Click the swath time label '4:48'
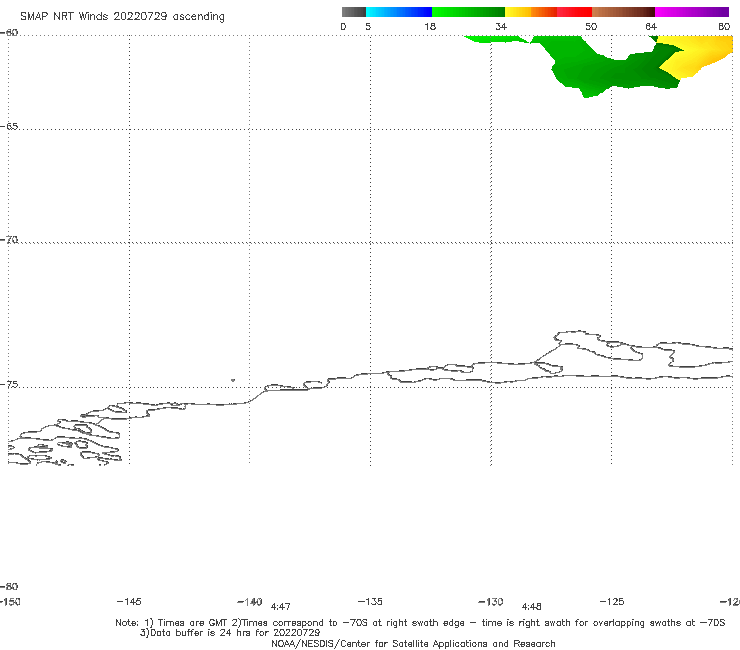This screenshot has height=650, width=740. [x=531, y=607]
